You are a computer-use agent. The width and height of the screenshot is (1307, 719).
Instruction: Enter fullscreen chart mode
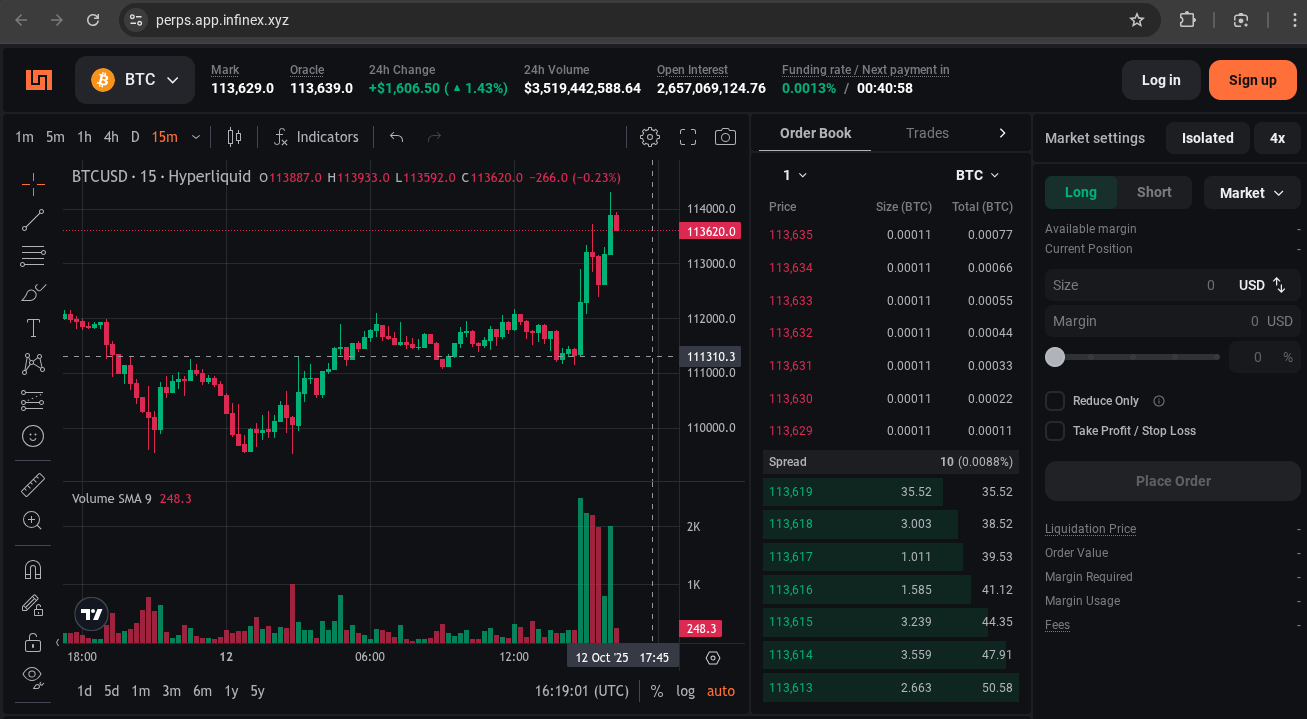point(688,137)
